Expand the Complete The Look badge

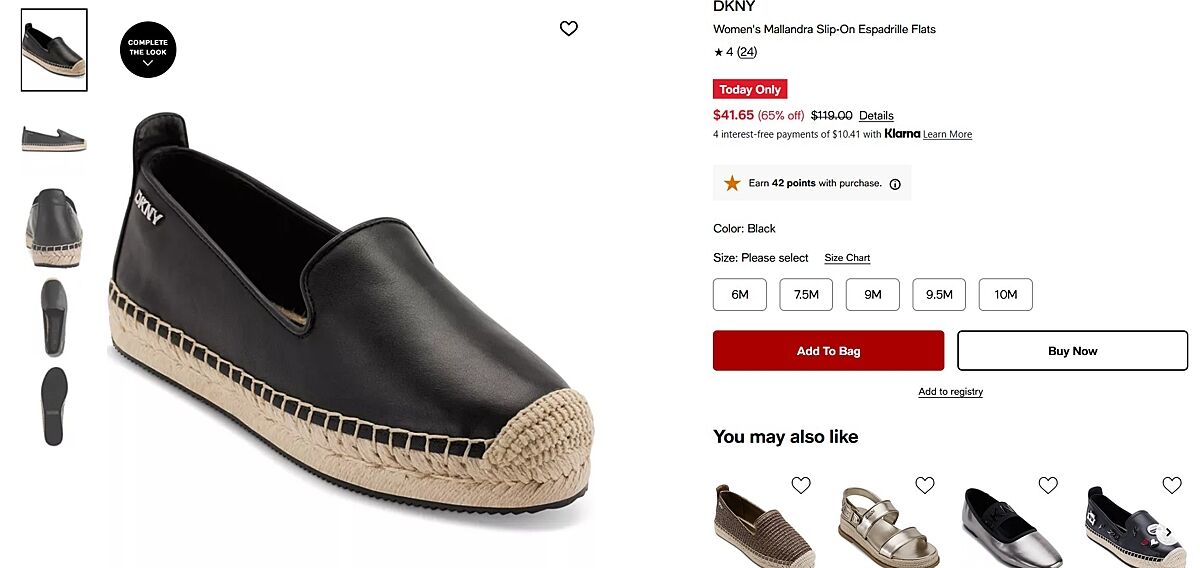(148, 50)
